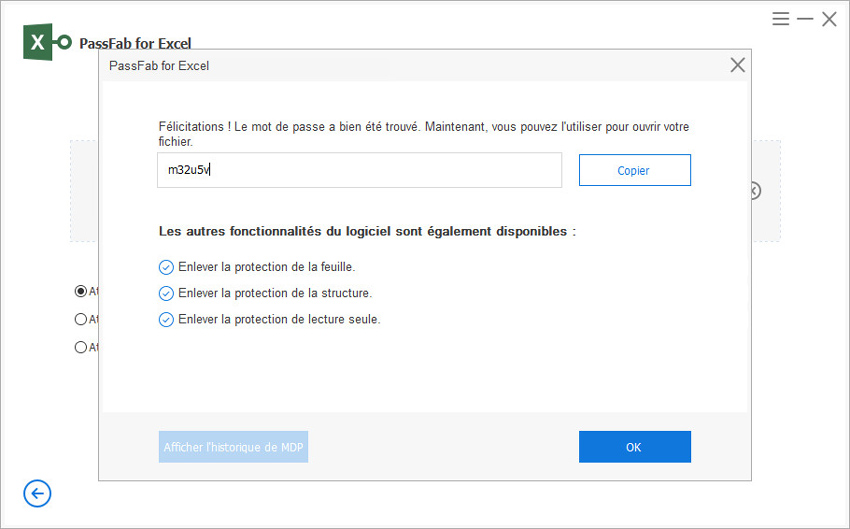Select the second attack radio option

pos(81,319)
